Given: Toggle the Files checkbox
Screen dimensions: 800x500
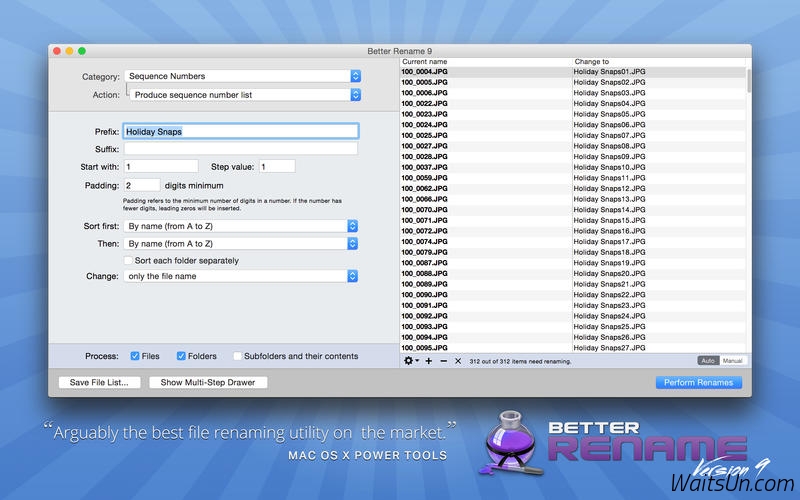Looking at the screenshot, I should [135, 356].
